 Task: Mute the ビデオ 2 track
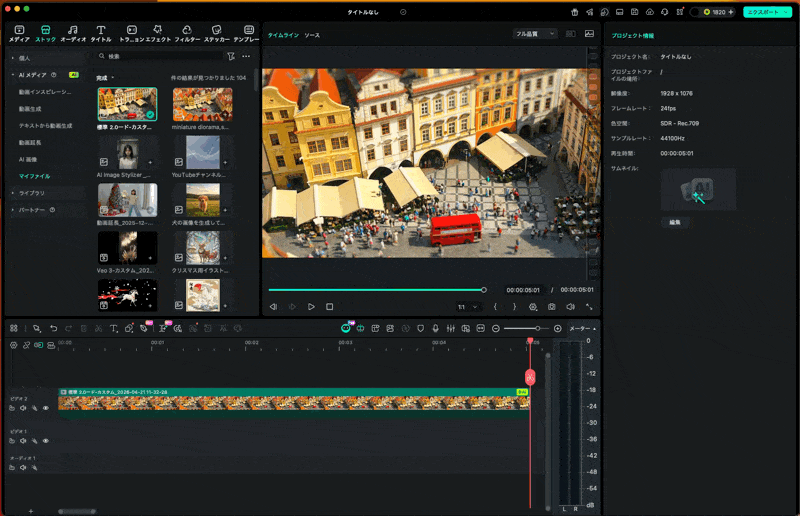(23, 408)
